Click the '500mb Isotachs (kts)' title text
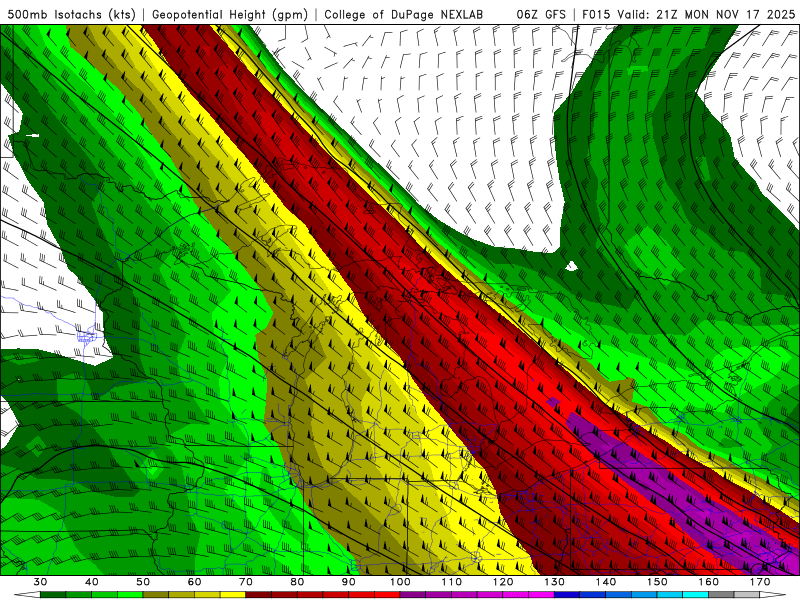 point(72,14)
